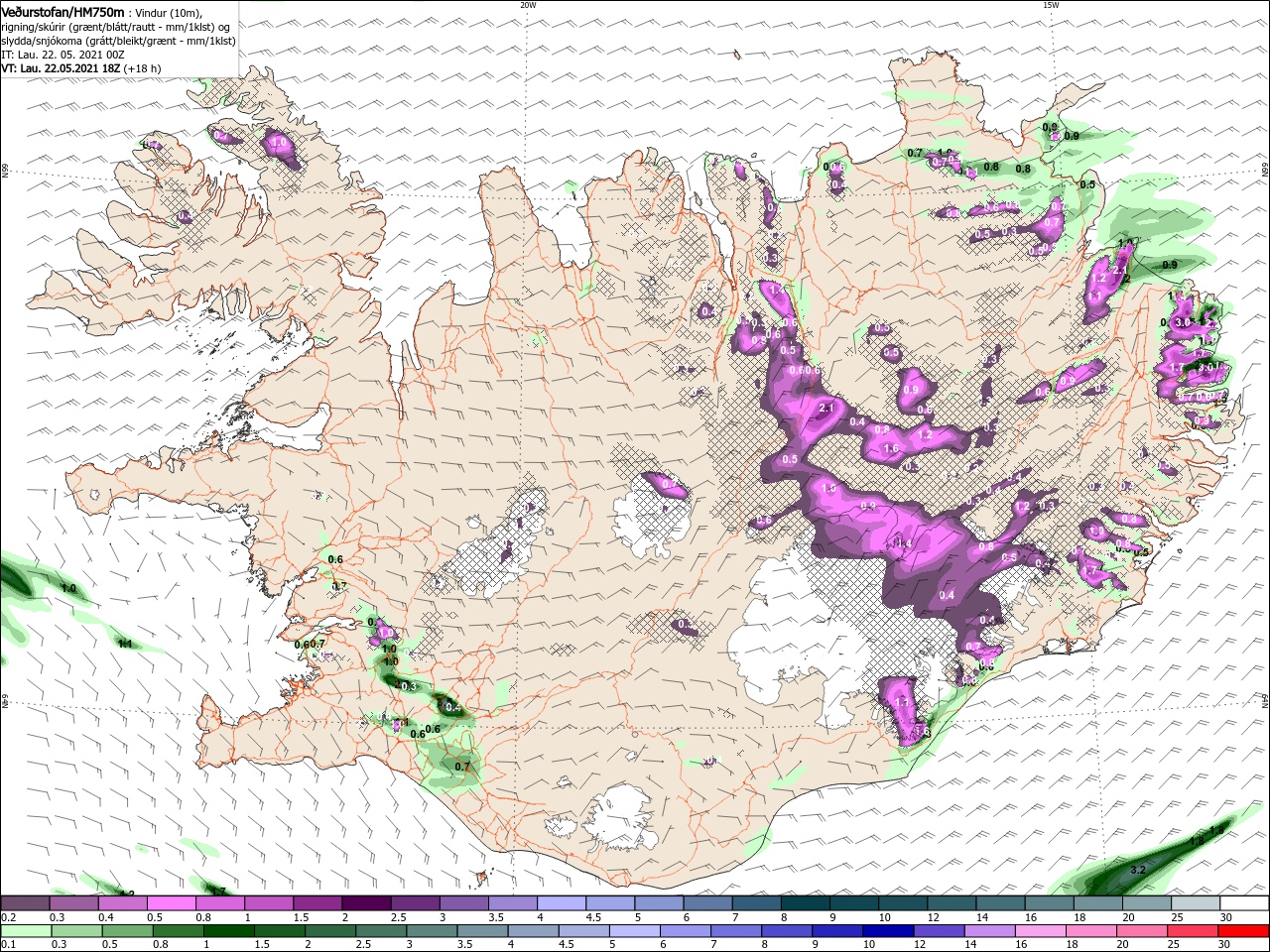The image size is (1270, 952).
Task: Click the 1.6 snowfall value on the map
Action: pos(890,449)
